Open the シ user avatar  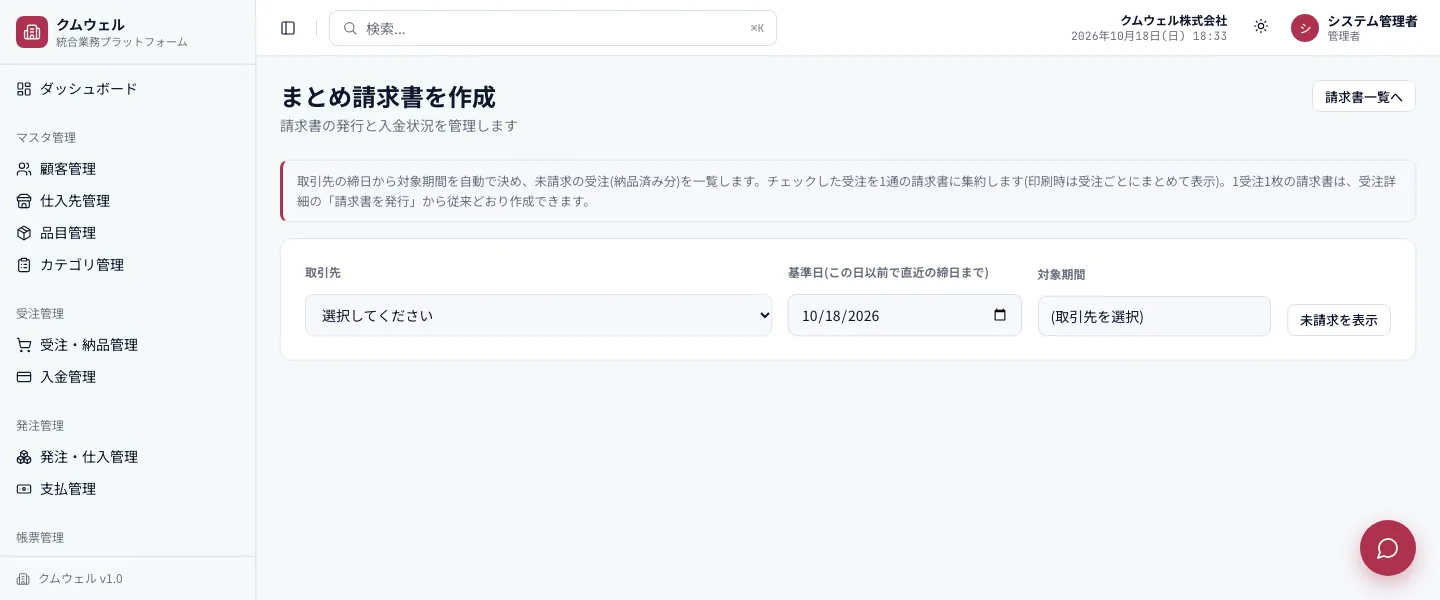tap(1305, 28)
